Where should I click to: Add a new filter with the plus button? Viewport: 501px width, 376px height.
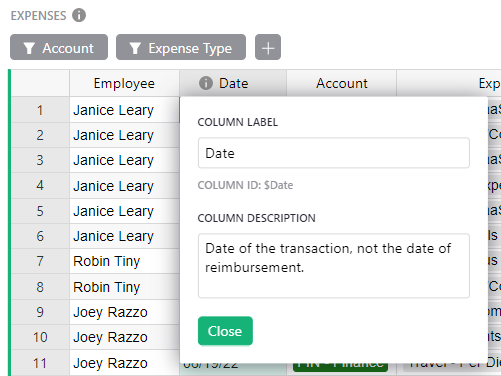268,47
